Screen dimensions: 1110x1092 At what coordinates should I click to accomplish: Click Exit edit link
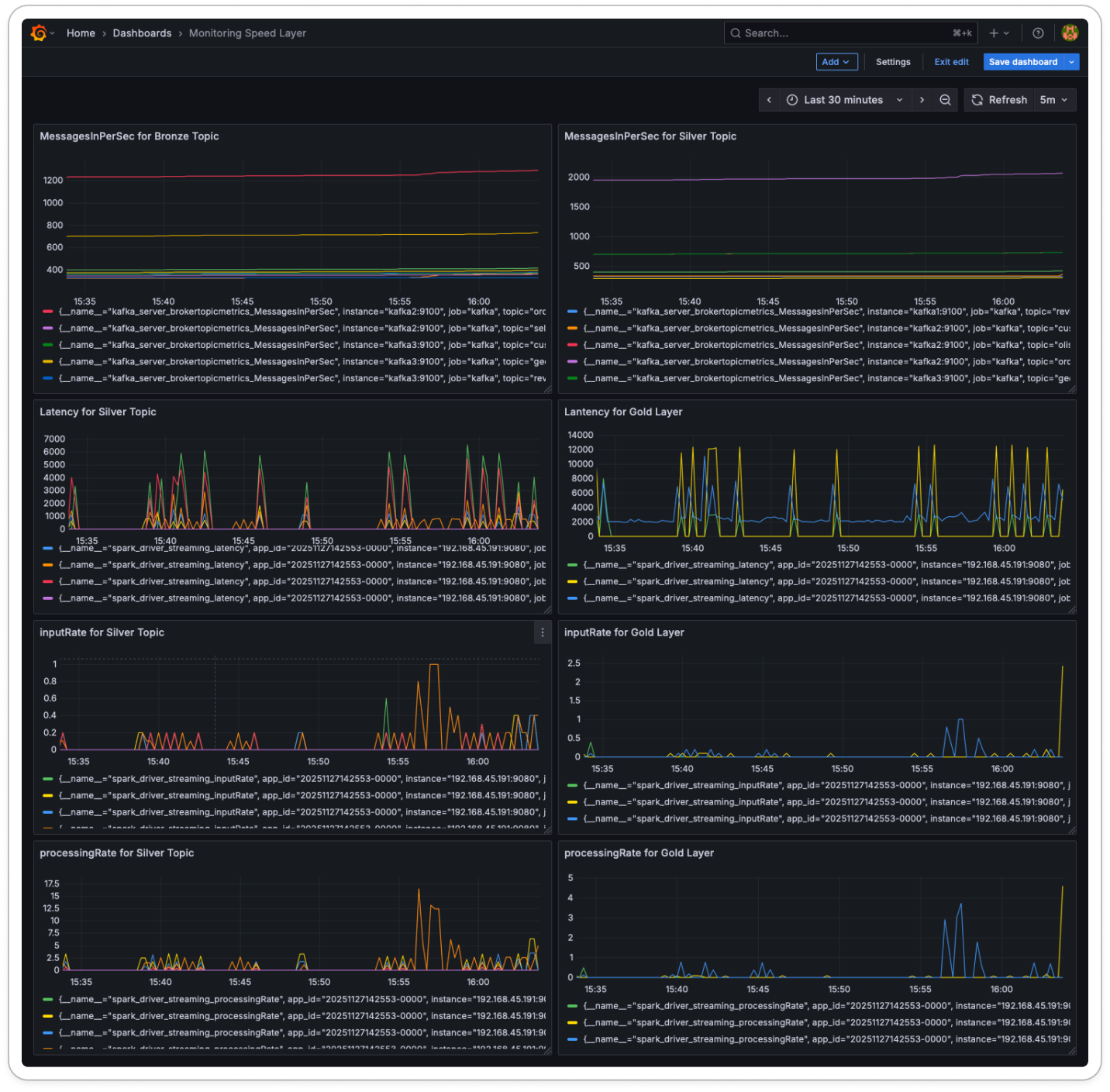pyautogui.click(x=951, y=62)
